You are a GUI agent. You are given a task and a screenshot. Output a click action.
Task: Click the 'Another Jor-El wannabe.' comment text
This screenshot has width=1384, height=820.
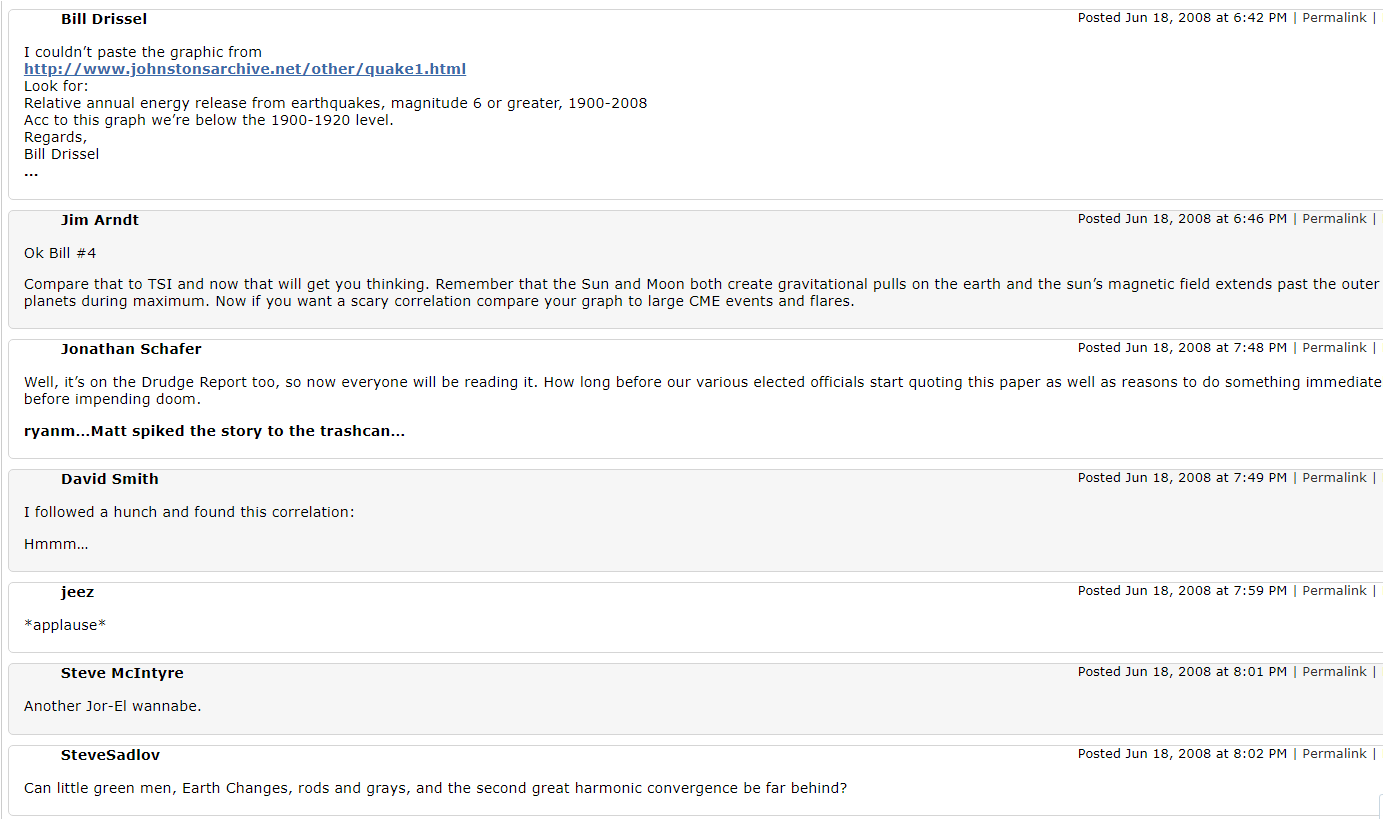[113, 706]
